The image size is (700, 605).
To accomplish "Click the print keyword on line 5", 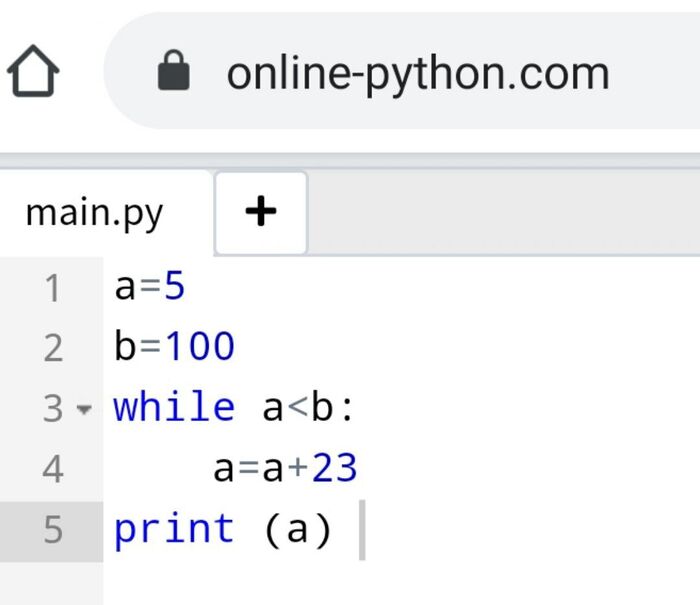I will [x=174, y=529].
